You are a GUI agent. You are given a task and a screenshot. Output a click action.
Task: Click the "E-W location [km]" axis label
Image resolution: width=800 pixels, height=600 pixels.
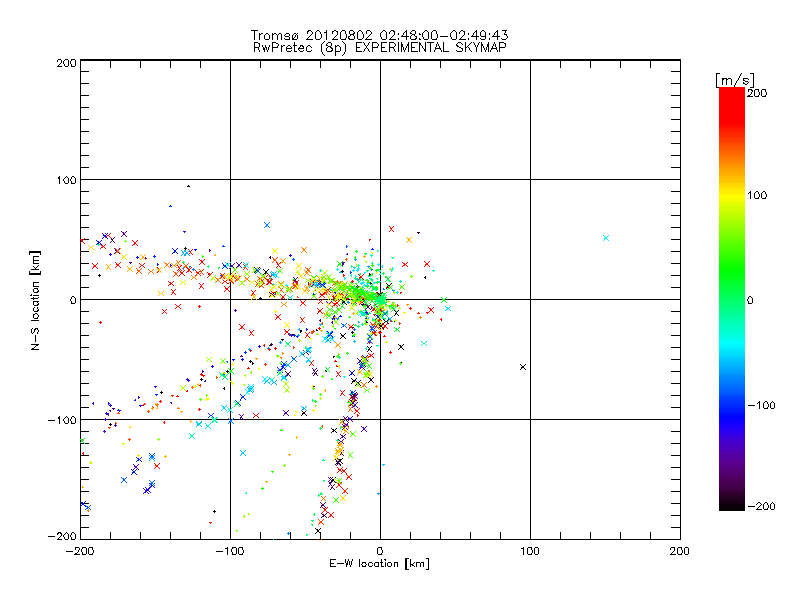379,564
